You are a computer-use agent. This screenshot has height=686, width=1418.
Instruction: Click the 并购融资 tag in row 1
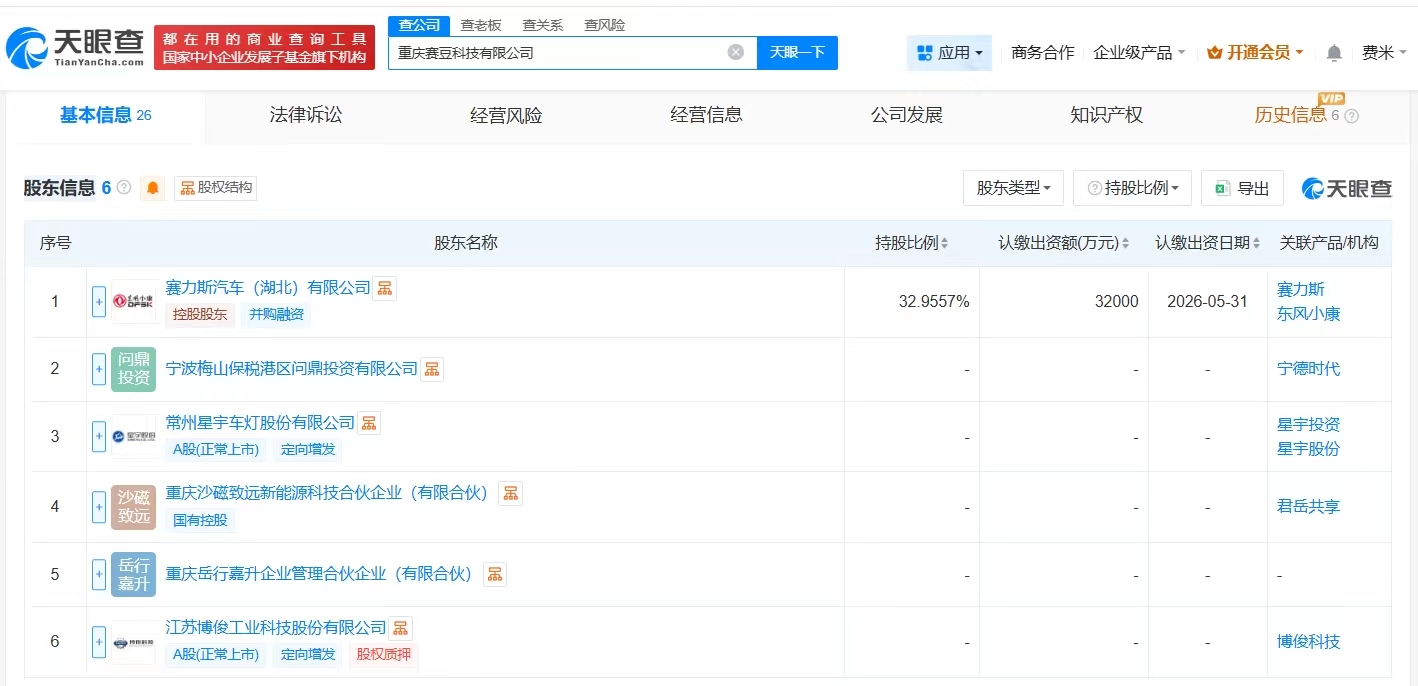[x=275, y=314]
